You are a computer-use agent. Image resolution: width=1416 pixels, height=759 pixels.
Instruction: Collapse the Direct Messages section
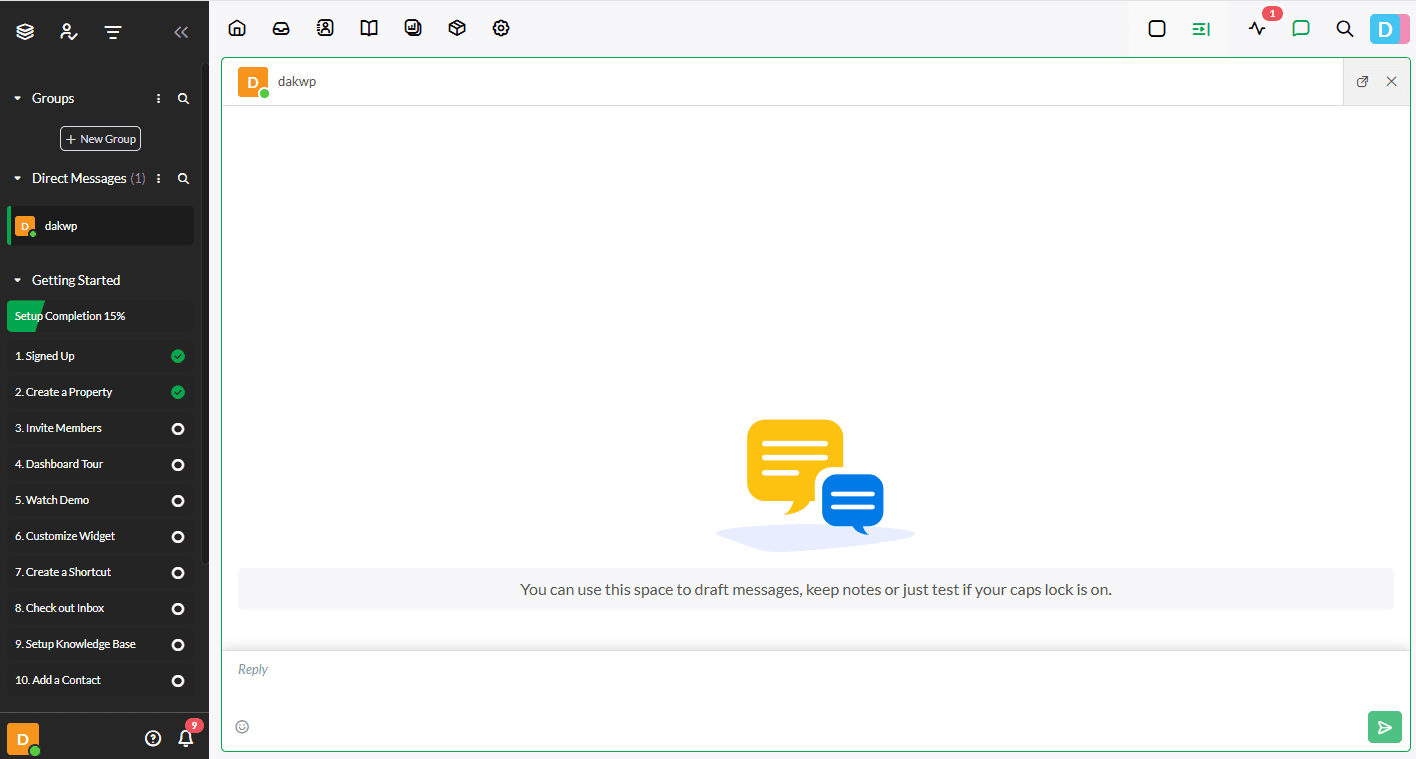coord(17,179)
